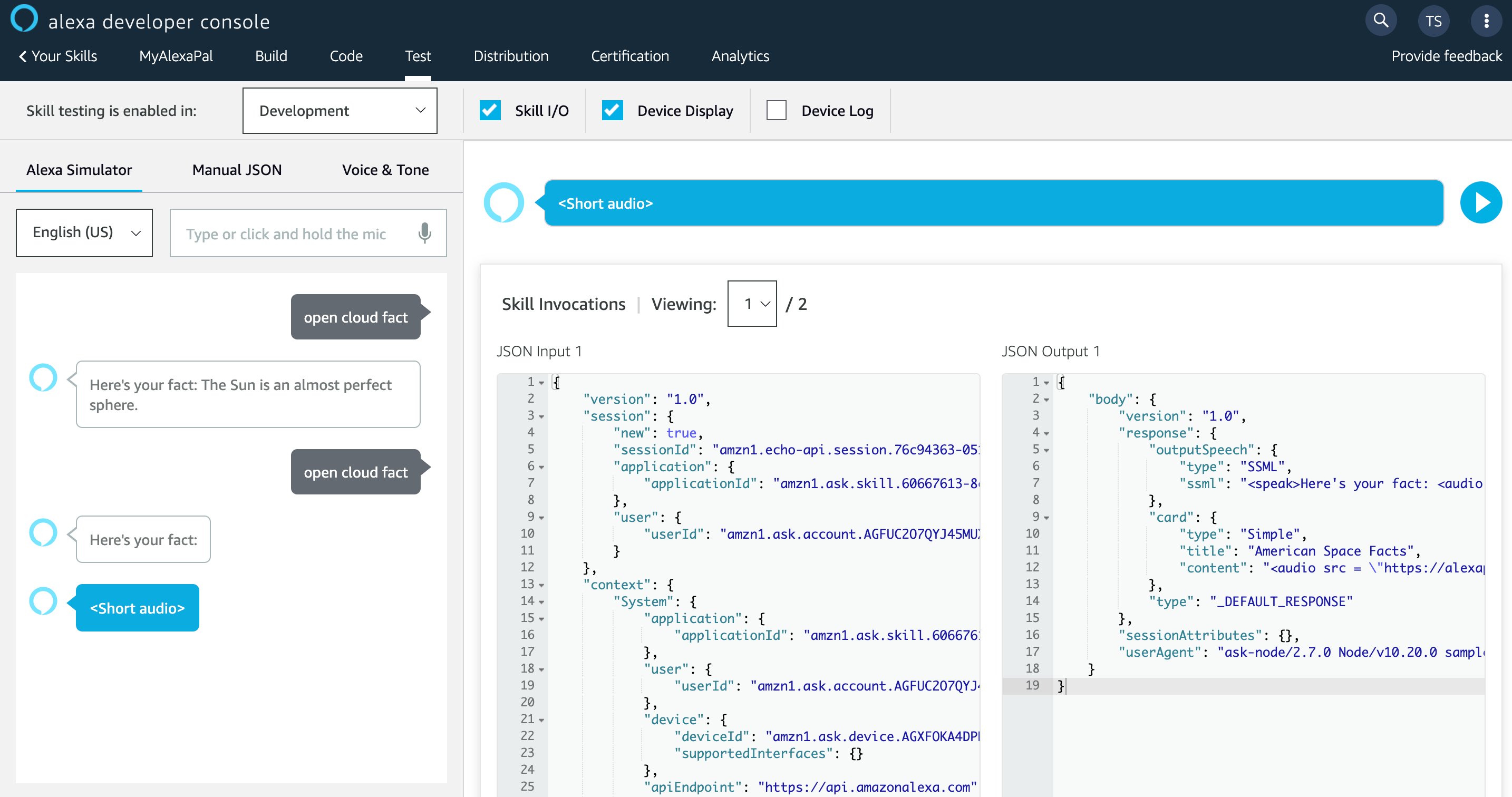Collapse JSON Input line 1 fold arrow

coord(541,383)
